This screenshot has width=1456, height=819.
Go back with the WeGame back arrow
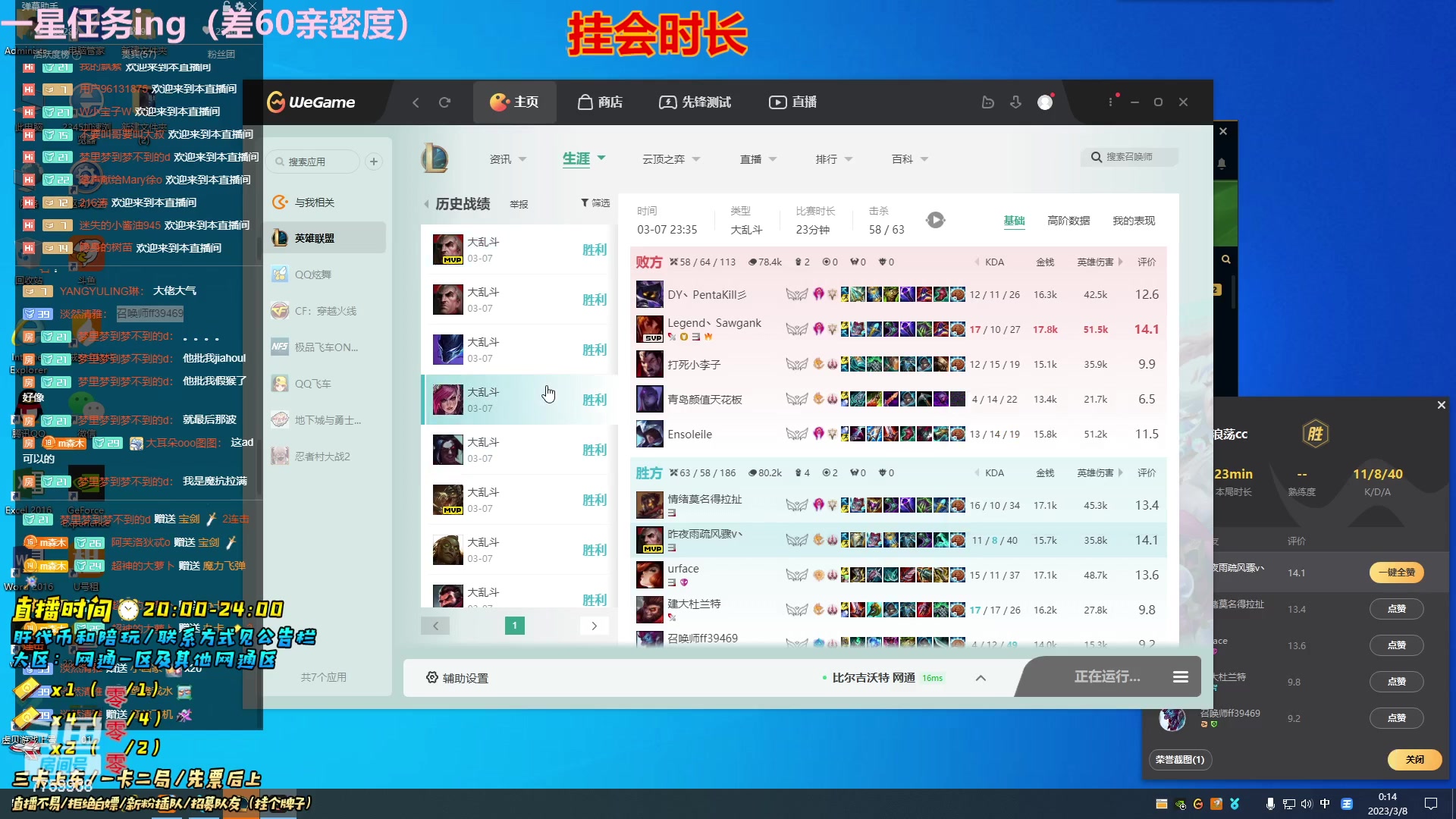(x=416, y=102)
